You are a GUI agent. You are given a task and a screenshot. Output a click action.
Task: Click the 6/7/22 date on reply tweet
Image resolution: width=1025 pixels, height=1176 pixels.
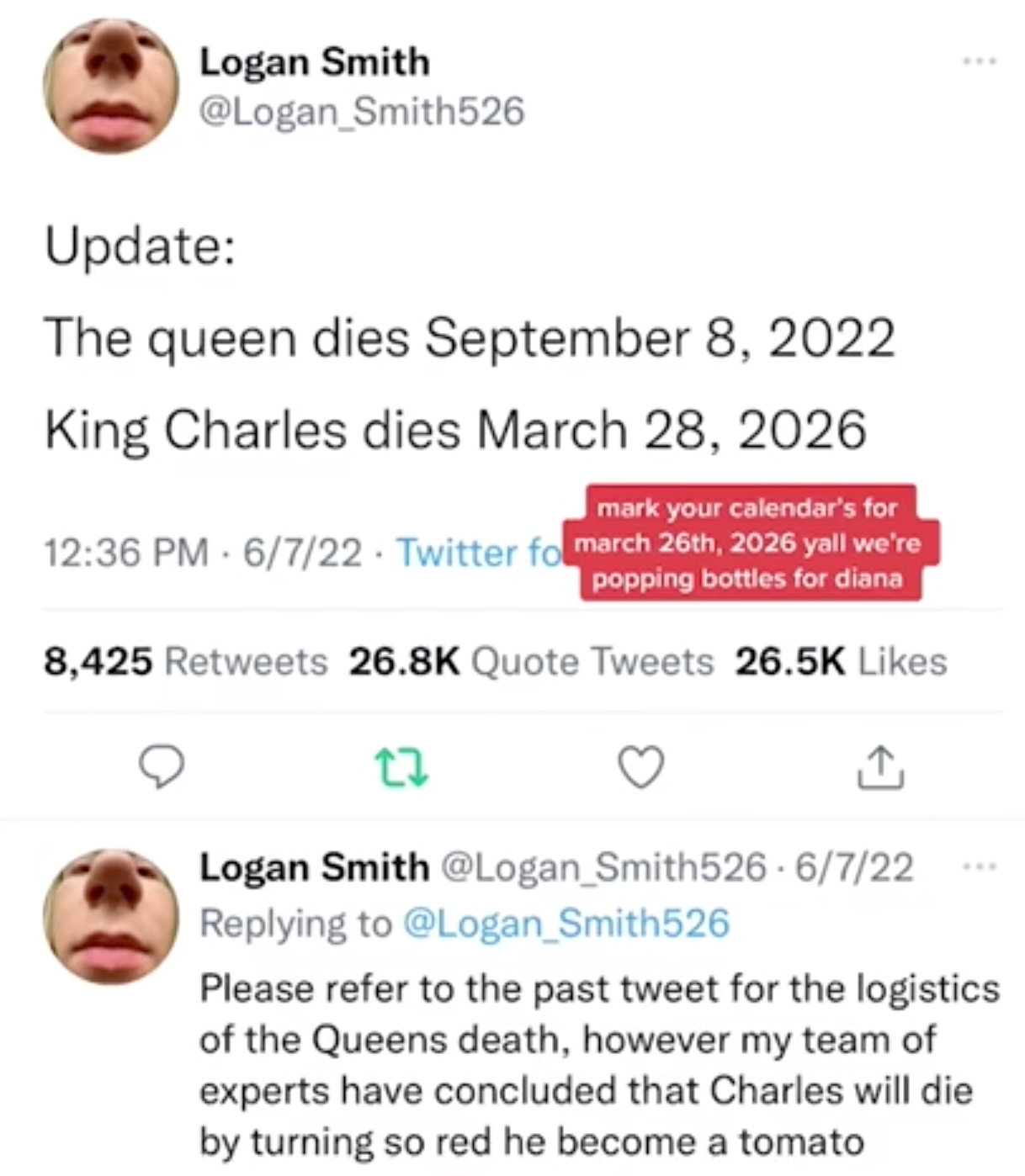tap(854, 867)
